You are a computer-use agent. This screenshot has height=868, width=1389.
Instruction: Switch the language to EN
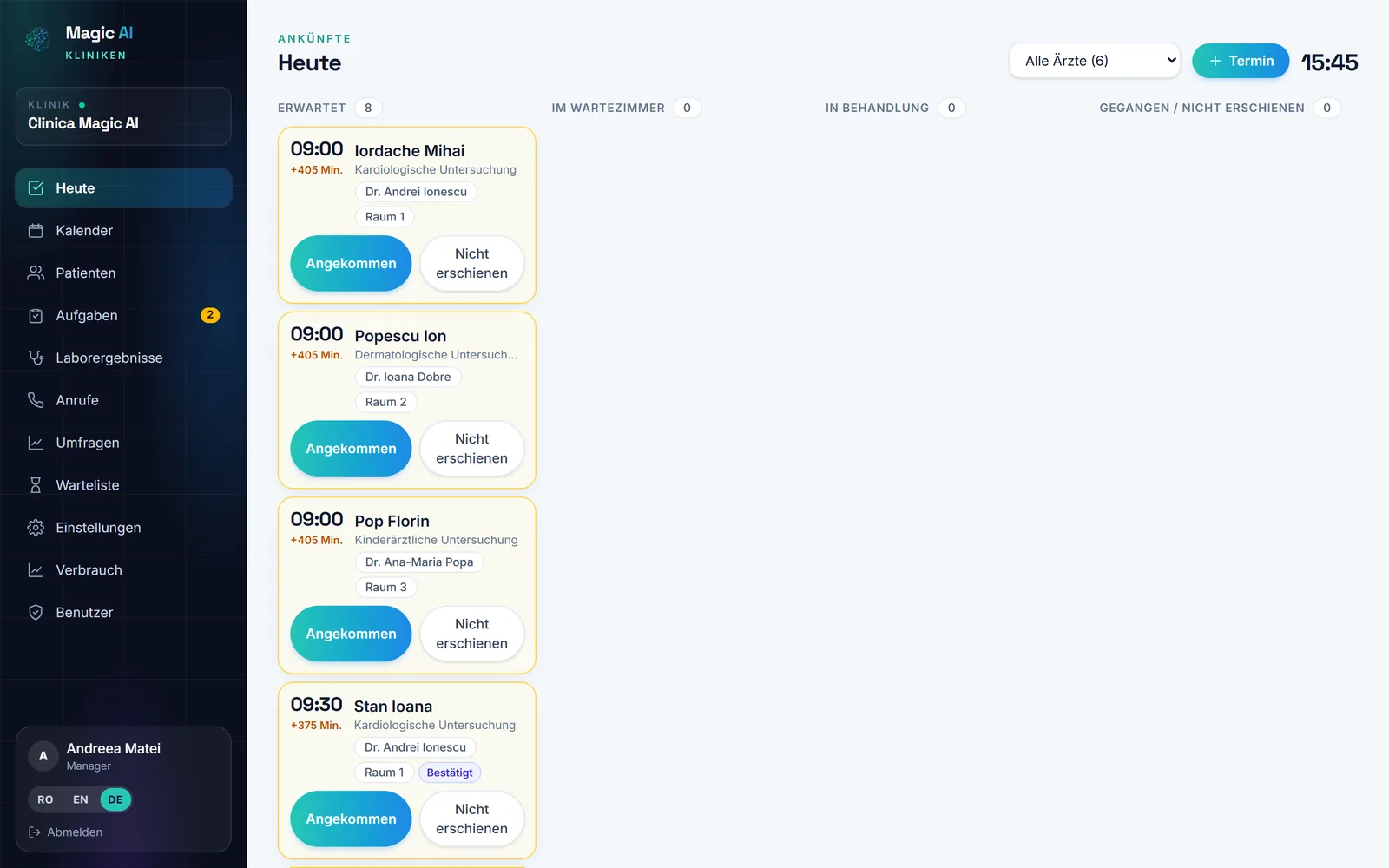[81, 799]
